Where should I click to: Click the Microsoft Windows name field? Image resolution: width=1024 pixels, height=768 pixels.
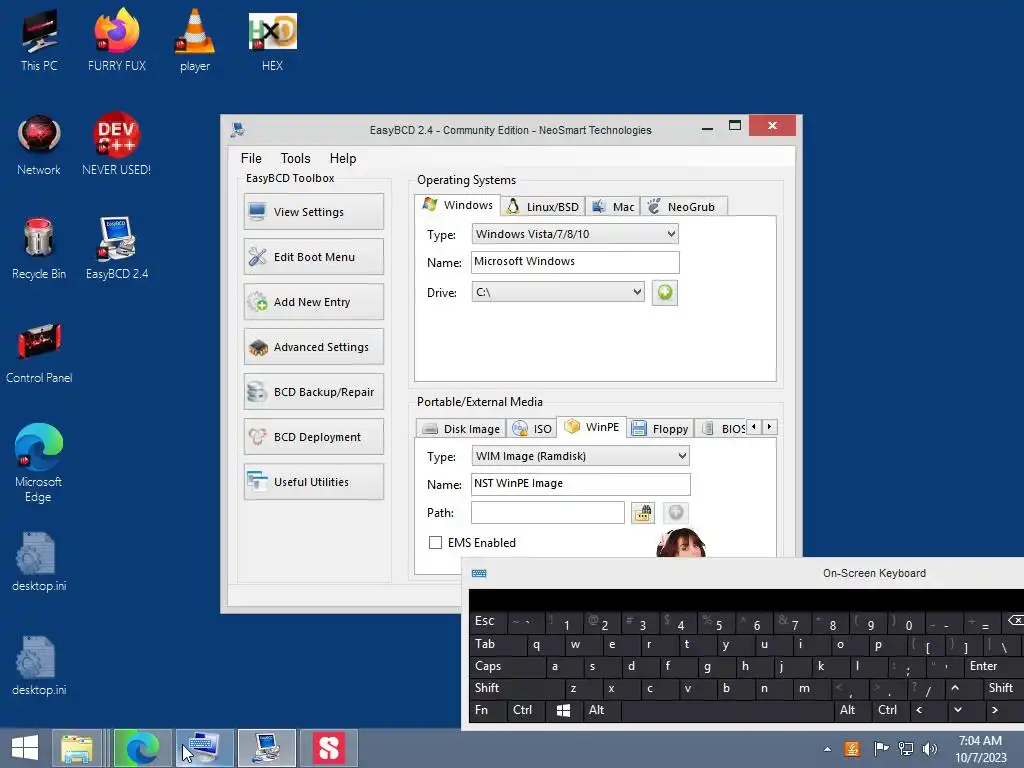(575, 262)
